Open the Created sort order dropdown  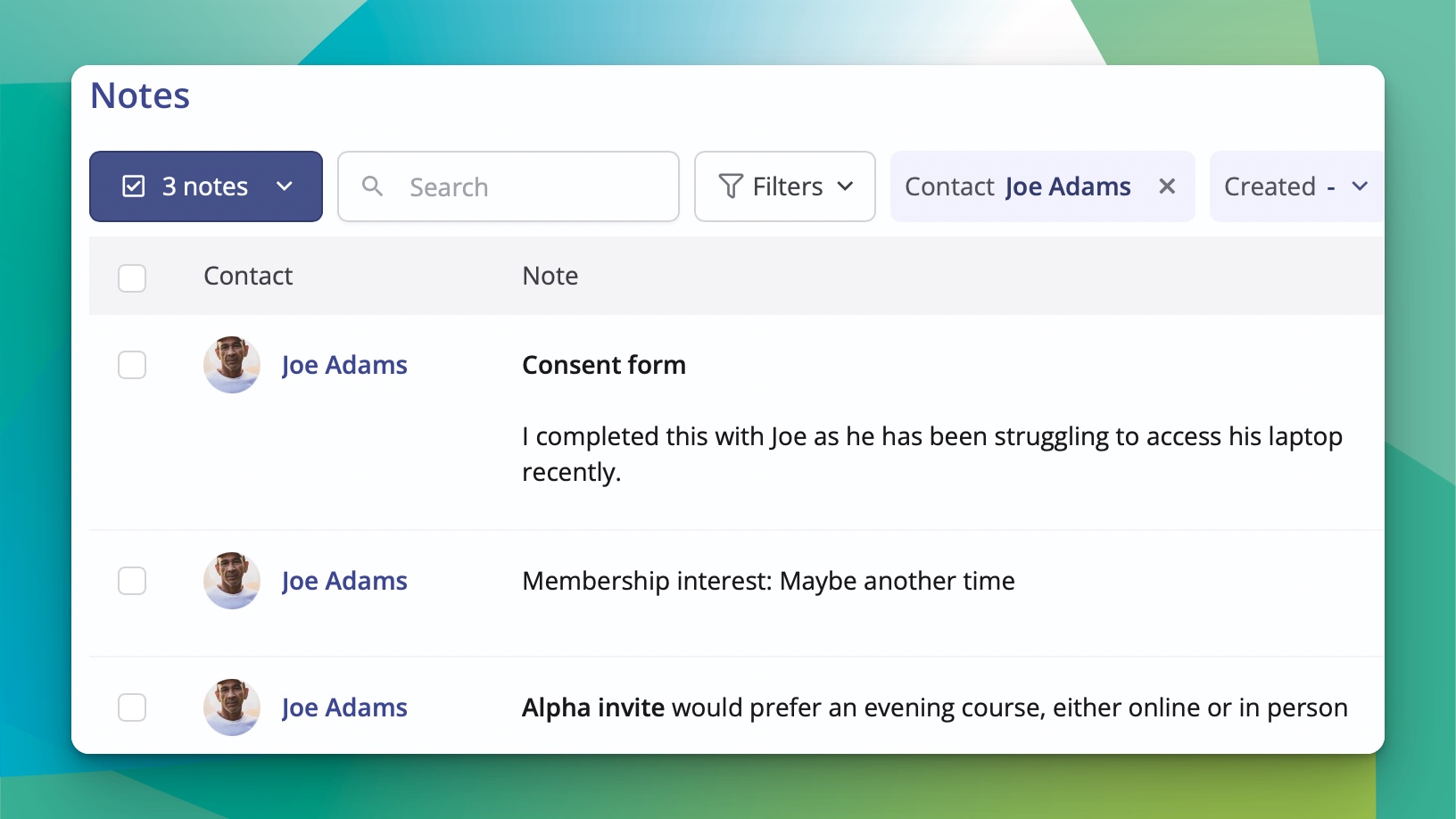pyautogui.click(x=1294, y=186)
